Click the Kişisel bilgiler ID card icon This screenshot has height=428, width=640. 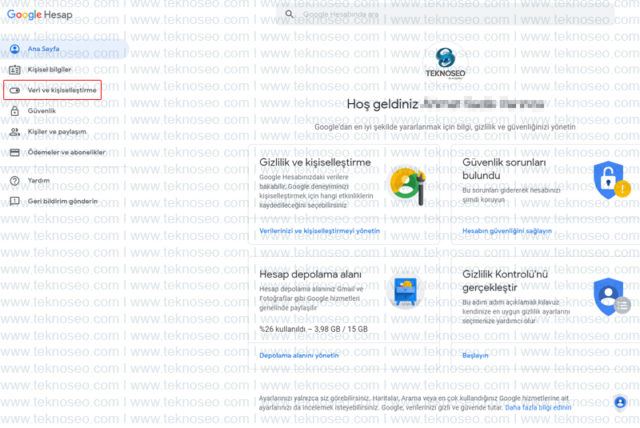(15, 70)
